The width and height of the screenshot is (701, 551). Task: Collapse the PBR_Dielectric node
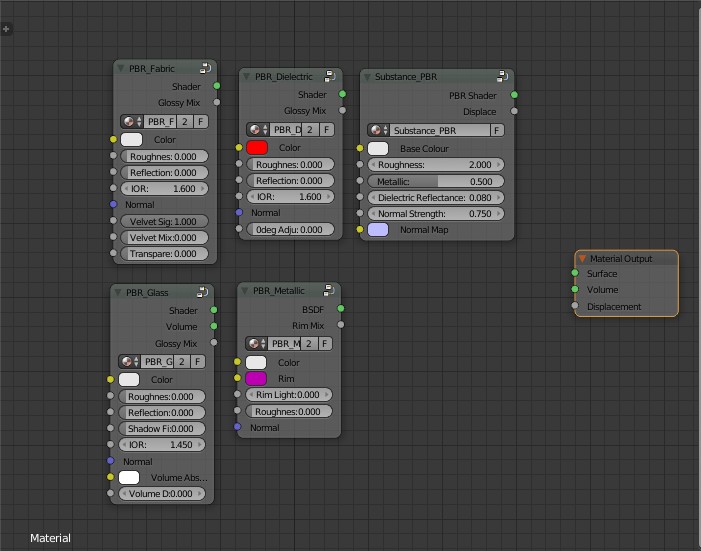point(246,76)
